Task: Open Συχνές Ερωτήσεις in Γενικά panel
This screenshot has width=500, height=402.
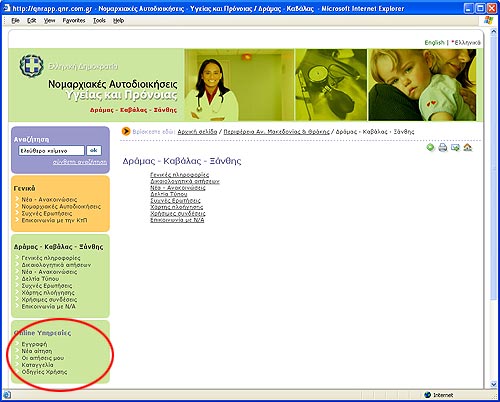Action: [47, 213]
